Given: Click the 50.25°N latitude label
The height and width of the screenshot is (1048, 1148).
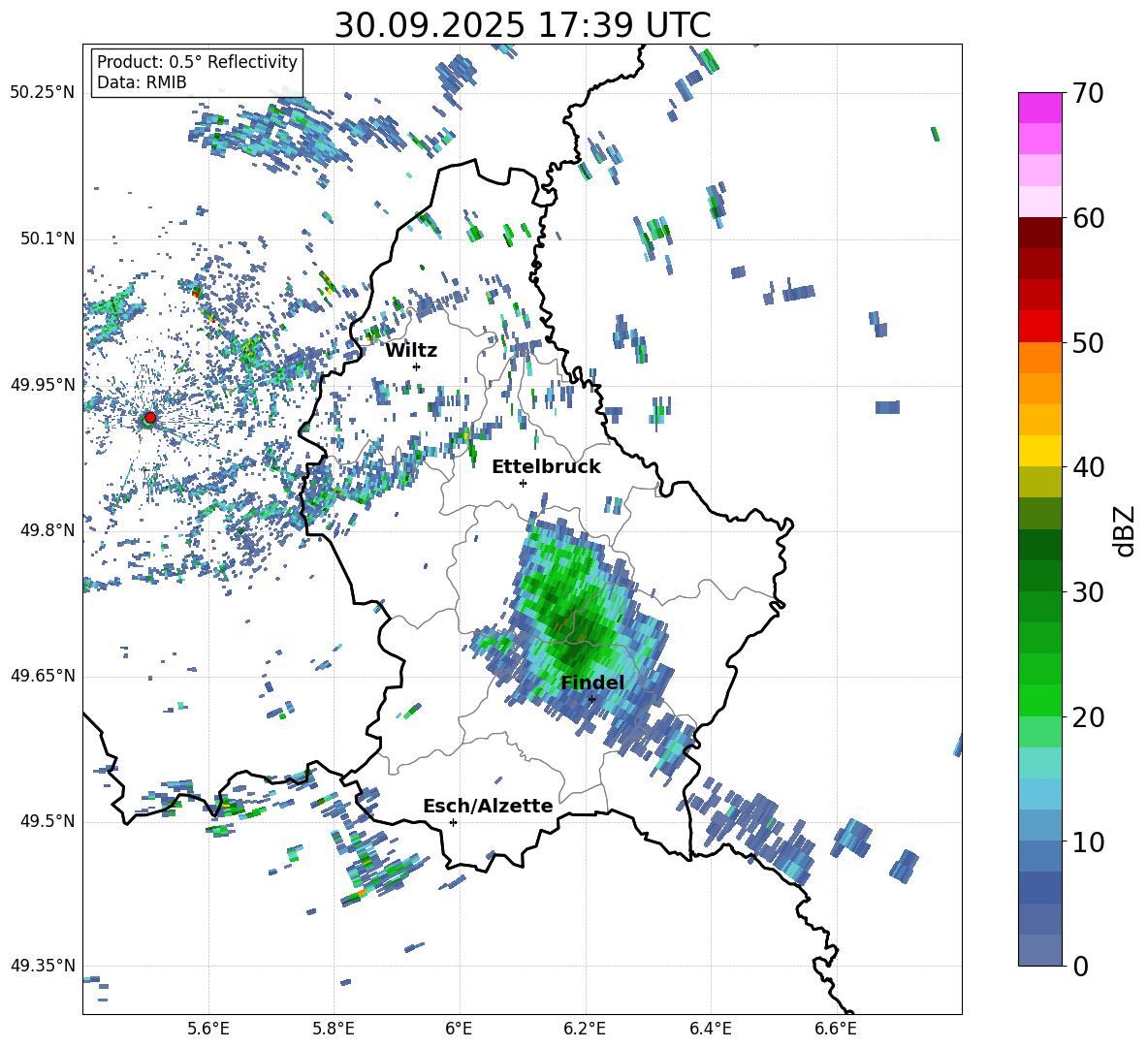Looking at the screenshot, I should pos(43,93).
